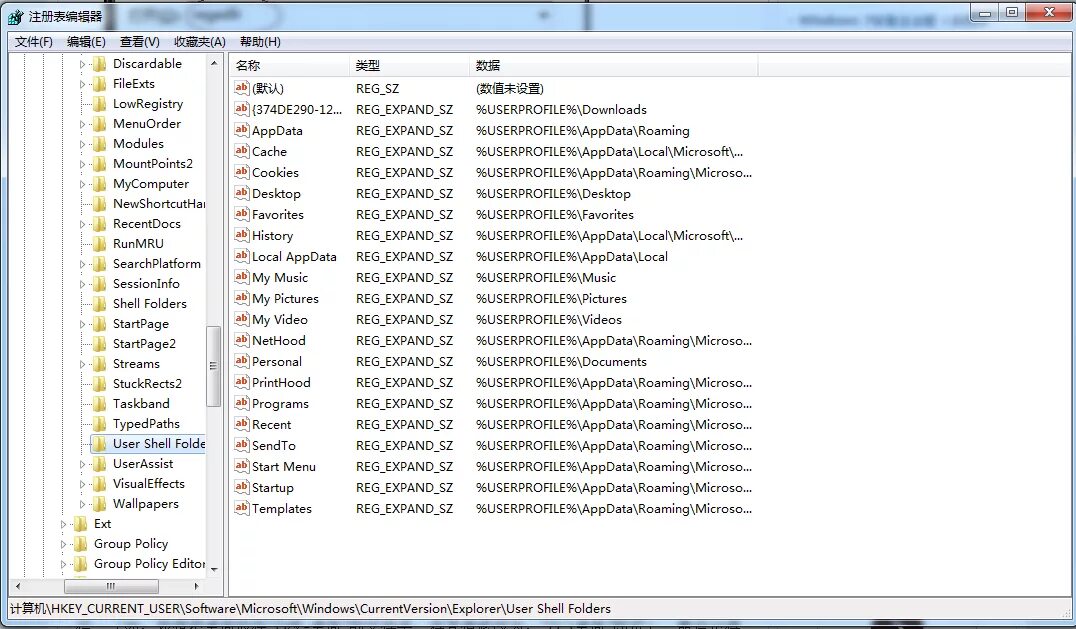
Task: Expand the UserAssist key
Action: click(x=82, y=464)
